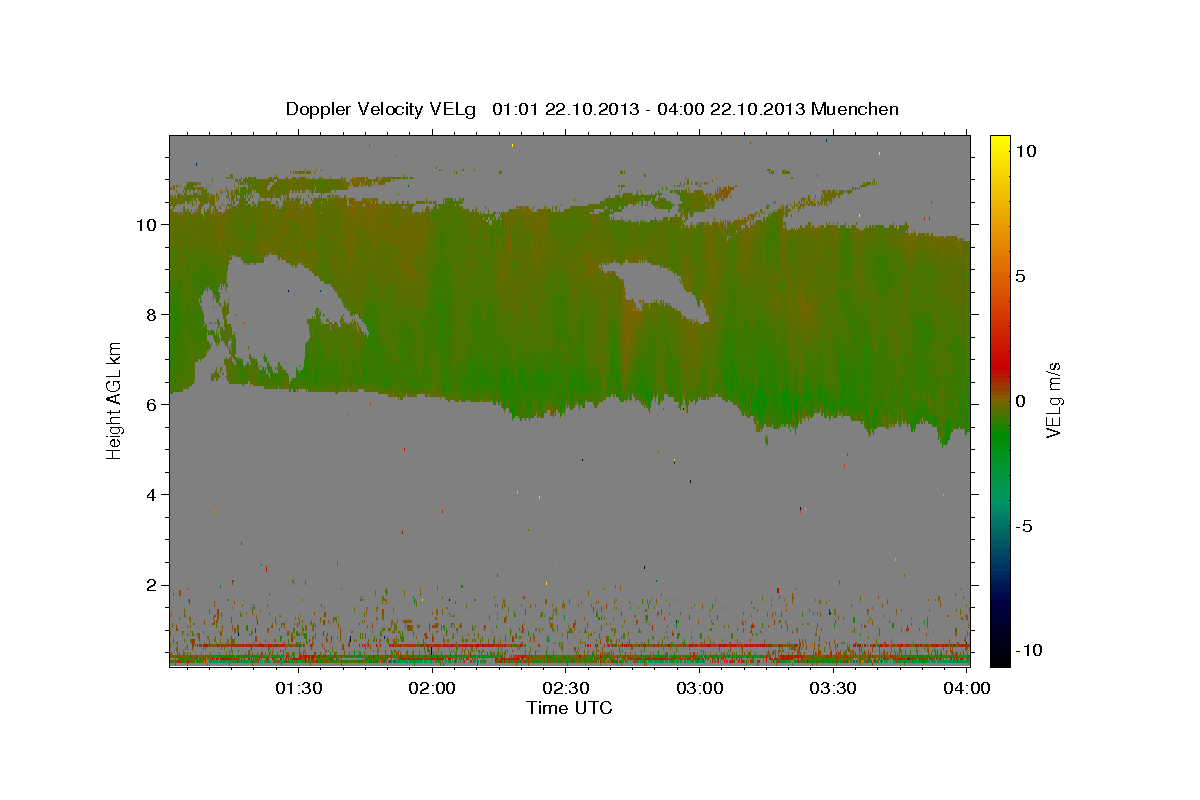Click the '04:00' time tick label
This screenshot has height=800, width=1200.
967,688
